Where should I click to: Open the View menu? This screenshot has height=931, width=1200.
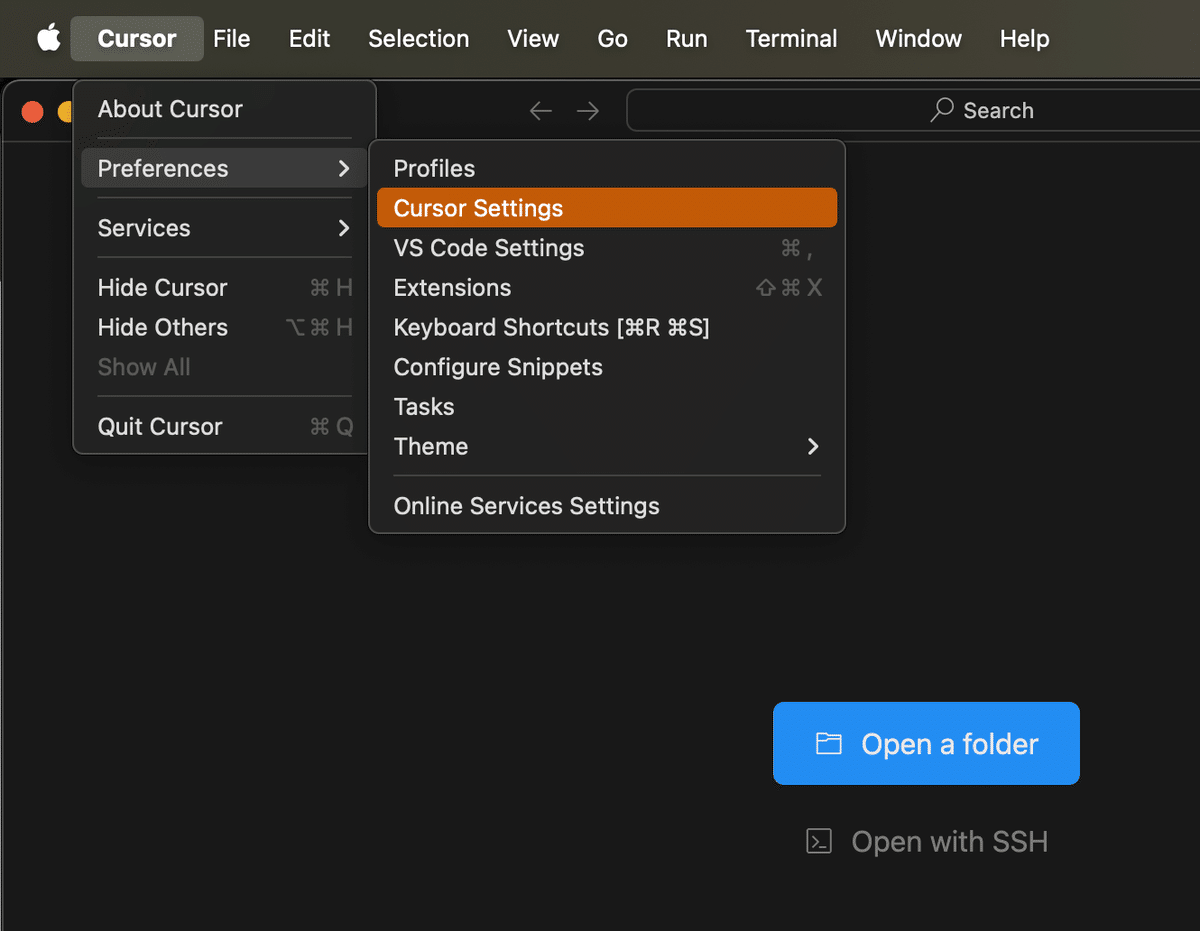click(533, 38)
